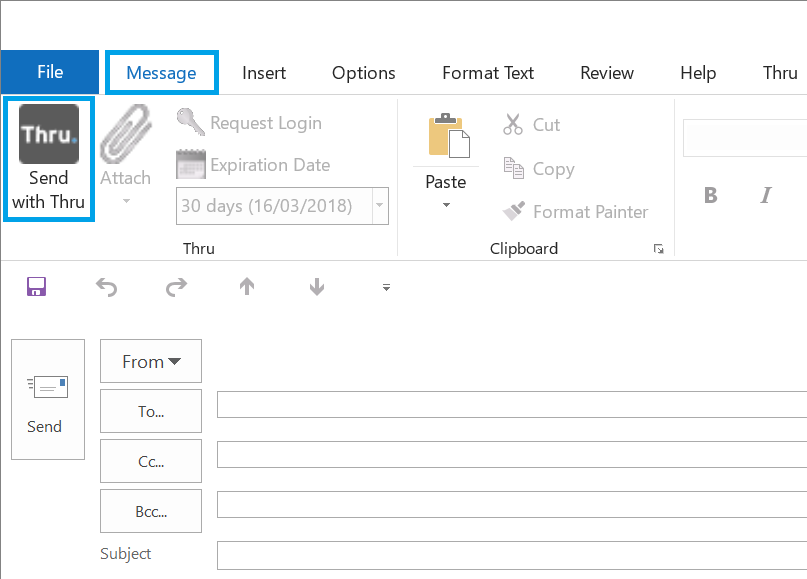Screen dimensions: 807x579
Task: Open the File tab
Action: coord(50,72)
